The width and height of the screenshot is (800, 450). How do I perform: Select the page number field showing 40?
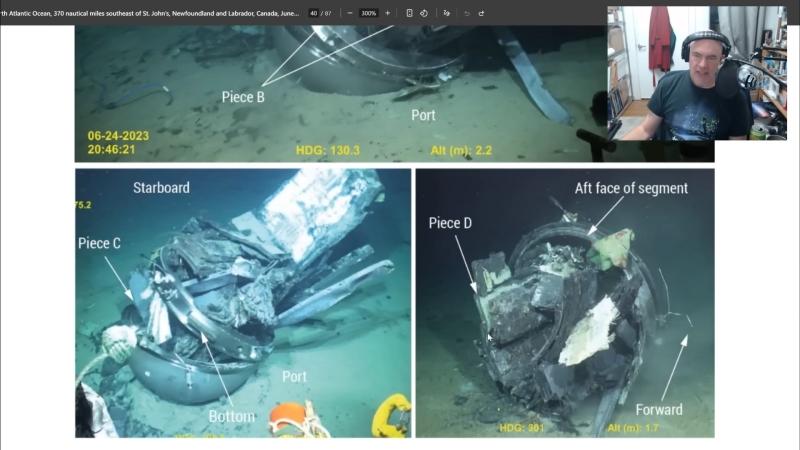(313, 13)
